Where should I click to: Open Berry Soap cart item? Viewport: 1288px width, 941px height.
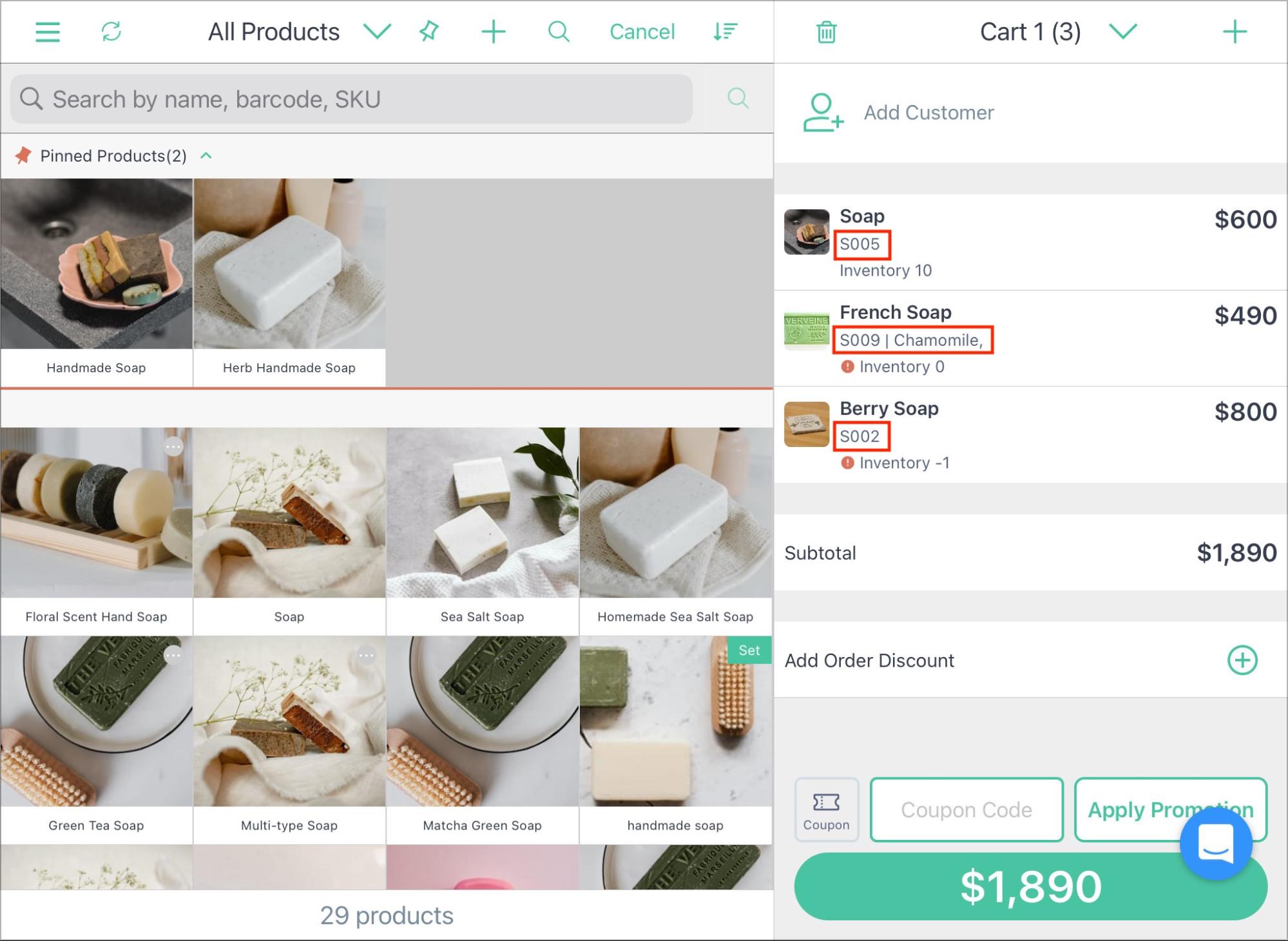(x=1030, y=435)
